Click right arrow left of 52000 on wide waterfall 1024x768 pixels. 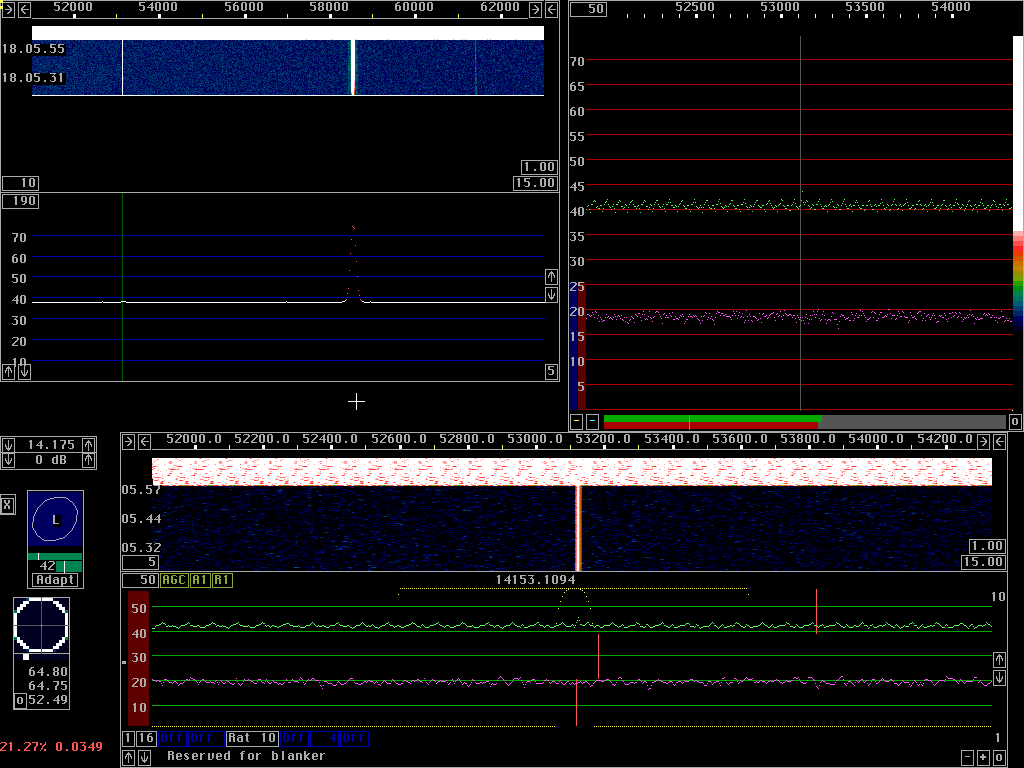(x=8, y=9)
